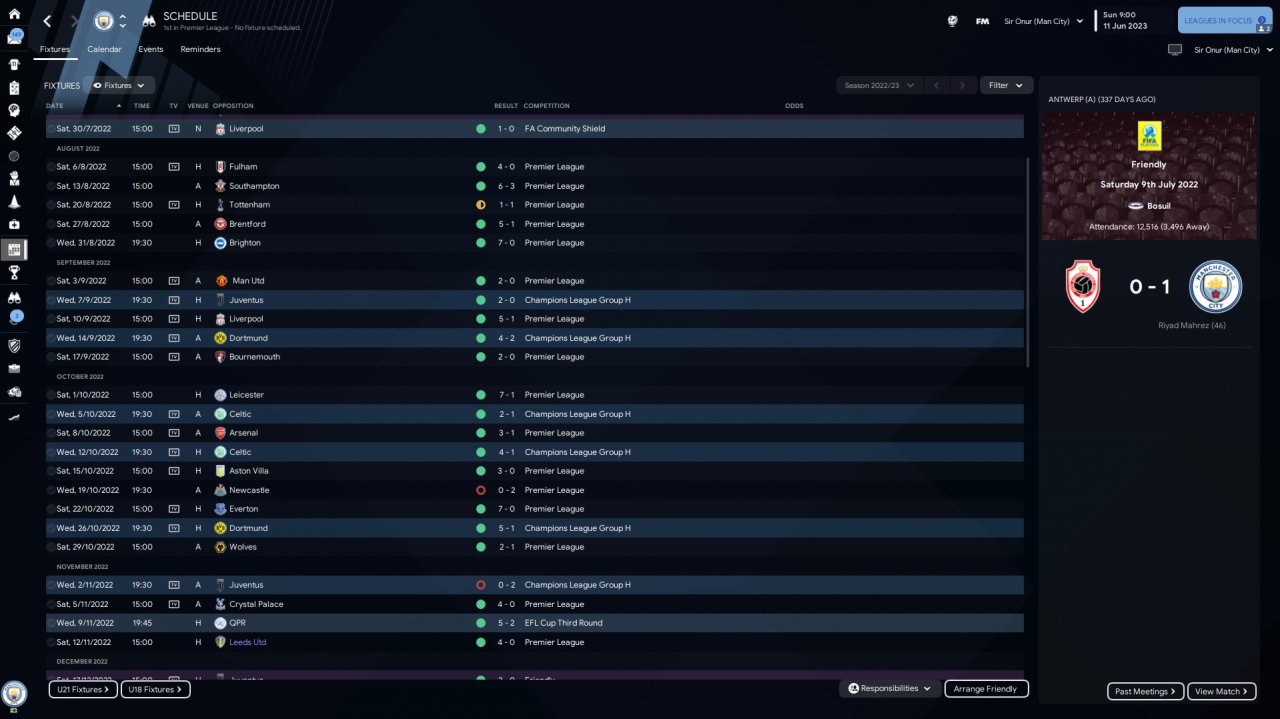Open the Dev. Centre boot icon
Image resolution: width=1280 pixels, height=719 pixels.
pyautogui.click(x=14, y=416)
